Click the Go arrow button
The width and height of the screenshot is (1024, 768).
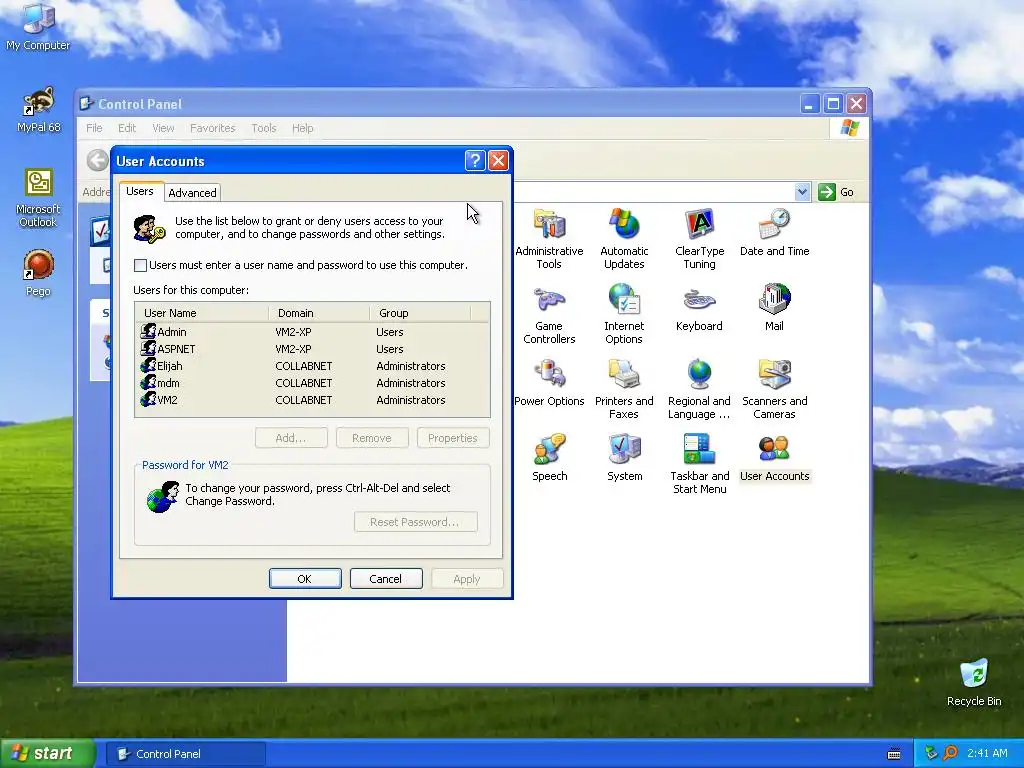pyautogui.click(x=827, y=192)
